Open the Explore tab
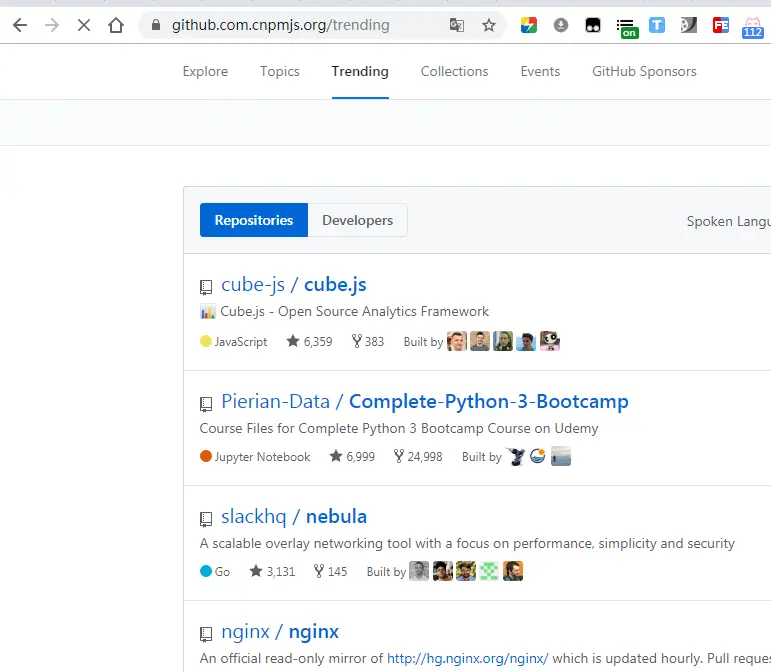 pos(205,71)
